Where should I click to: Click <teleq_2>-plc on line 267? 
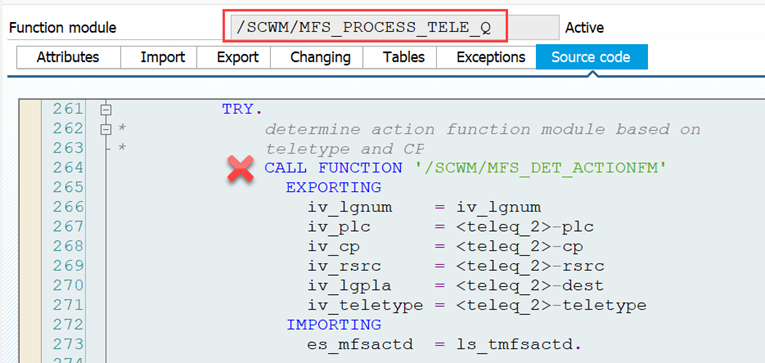[525, 227]
